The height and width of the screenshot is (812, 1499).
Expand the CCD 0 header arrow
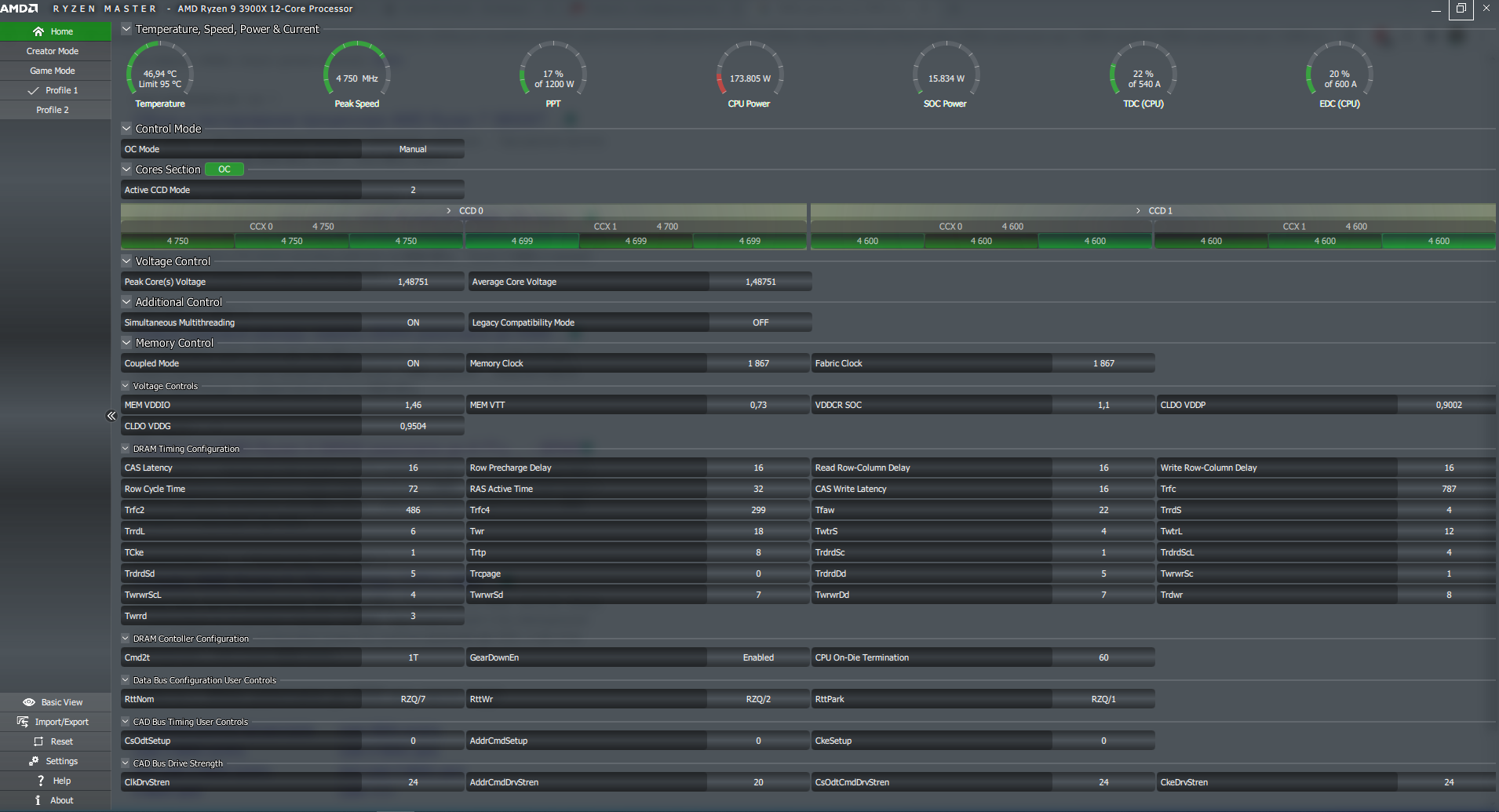pyautogui.click(x=449, y=211)
